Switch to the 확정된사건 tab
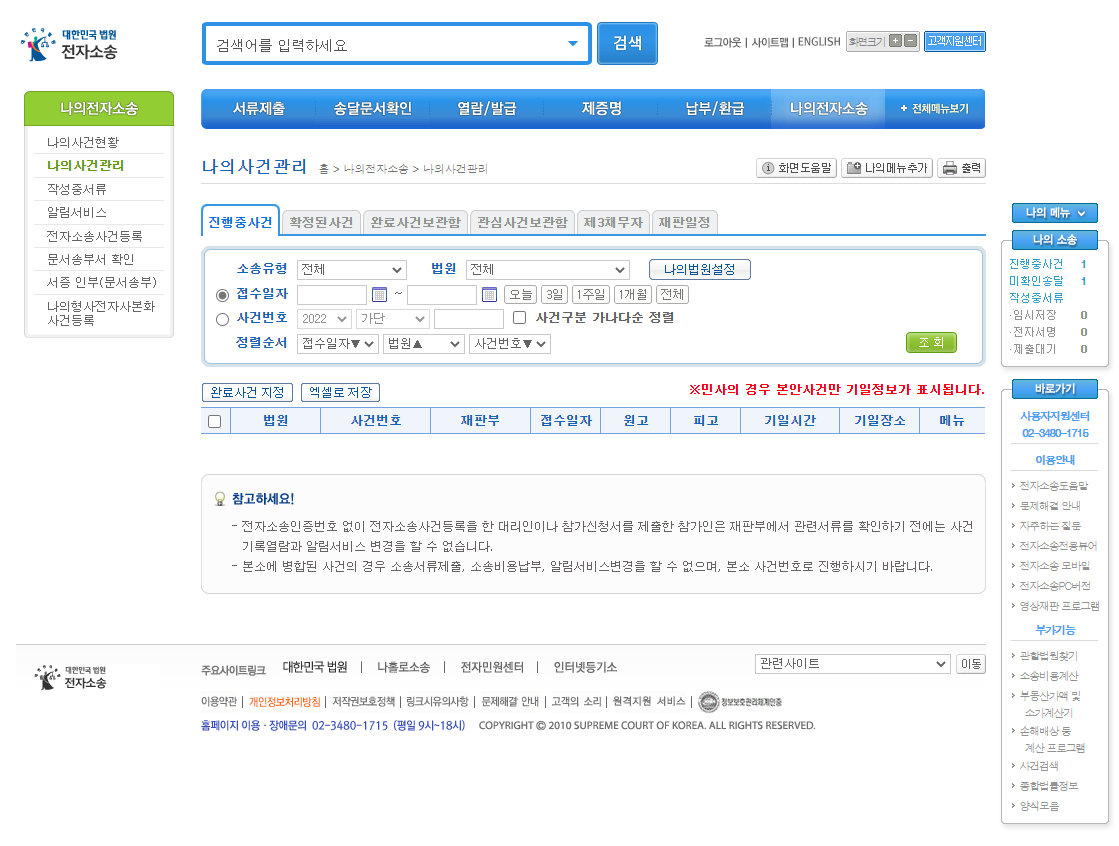The image size is (1119, 846). (x=321, y=223)
